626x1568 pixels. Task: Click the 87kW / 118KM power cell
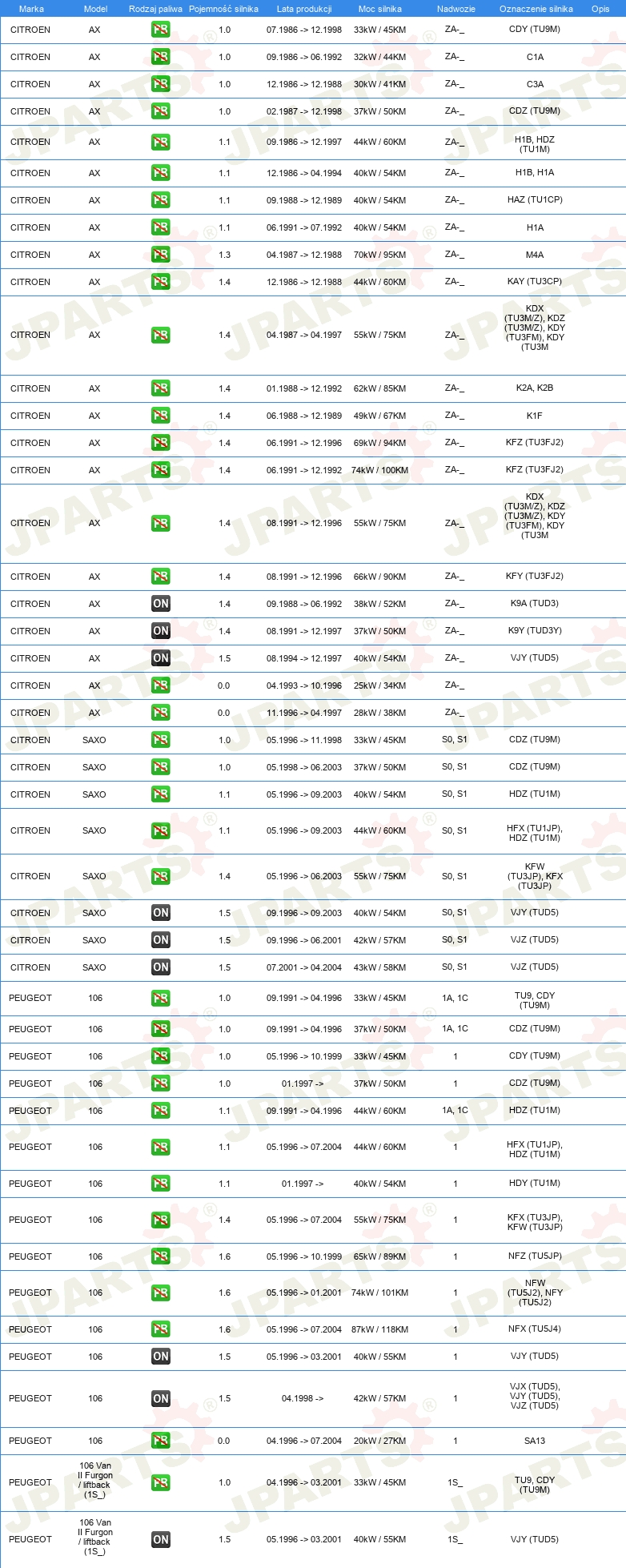pyautogui.click(x=379, y=1329)
